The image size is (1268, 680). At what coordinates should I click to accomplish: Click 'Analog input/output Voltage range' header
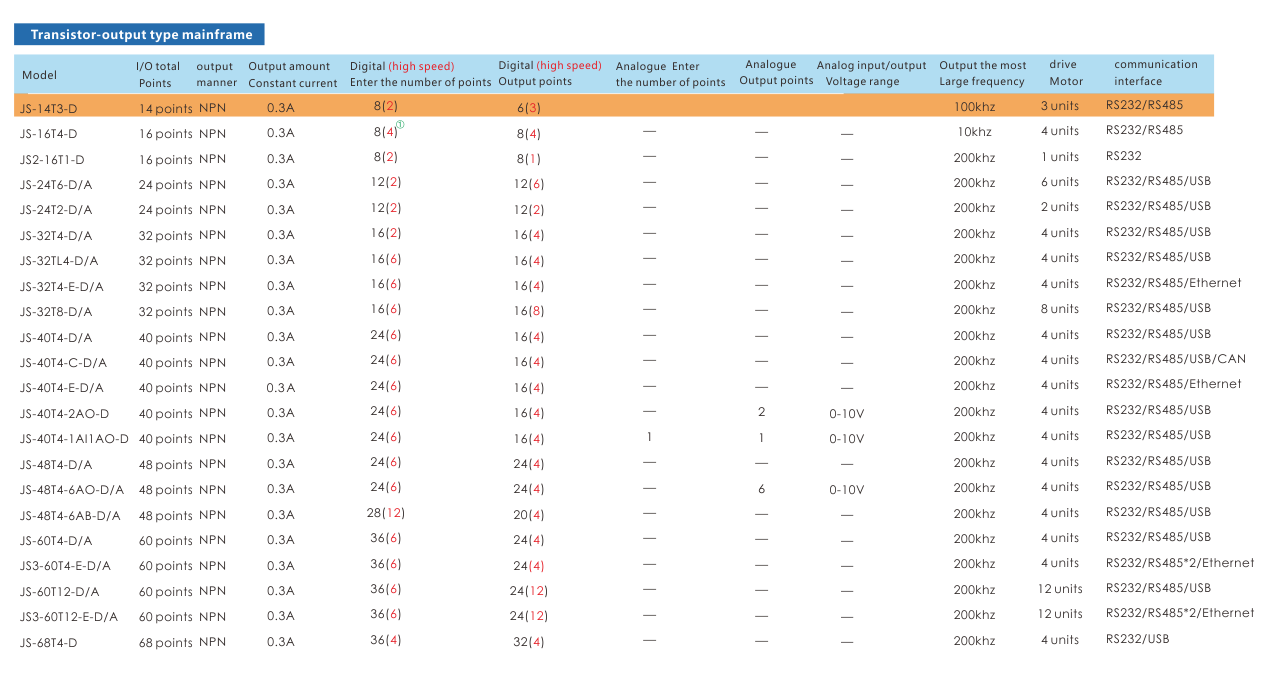(x=871, y=73)
